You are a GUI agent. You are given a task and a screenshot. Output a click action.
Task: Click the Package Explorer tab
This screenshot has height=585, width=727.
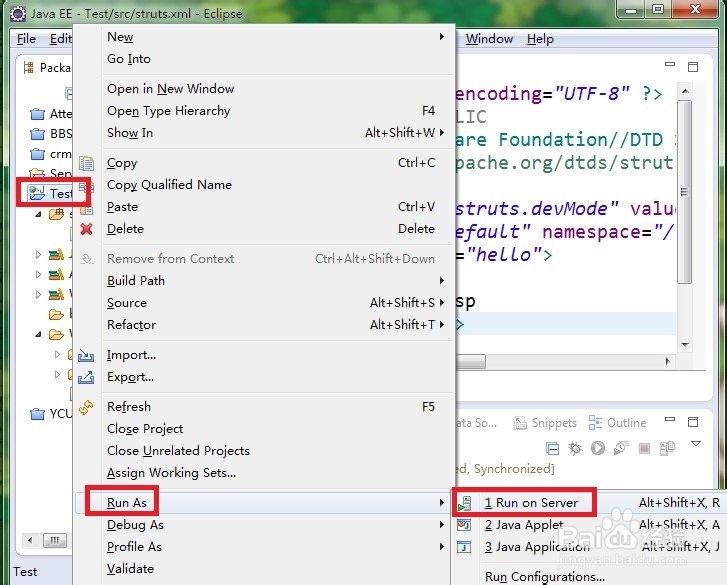[x=48, y=68]
